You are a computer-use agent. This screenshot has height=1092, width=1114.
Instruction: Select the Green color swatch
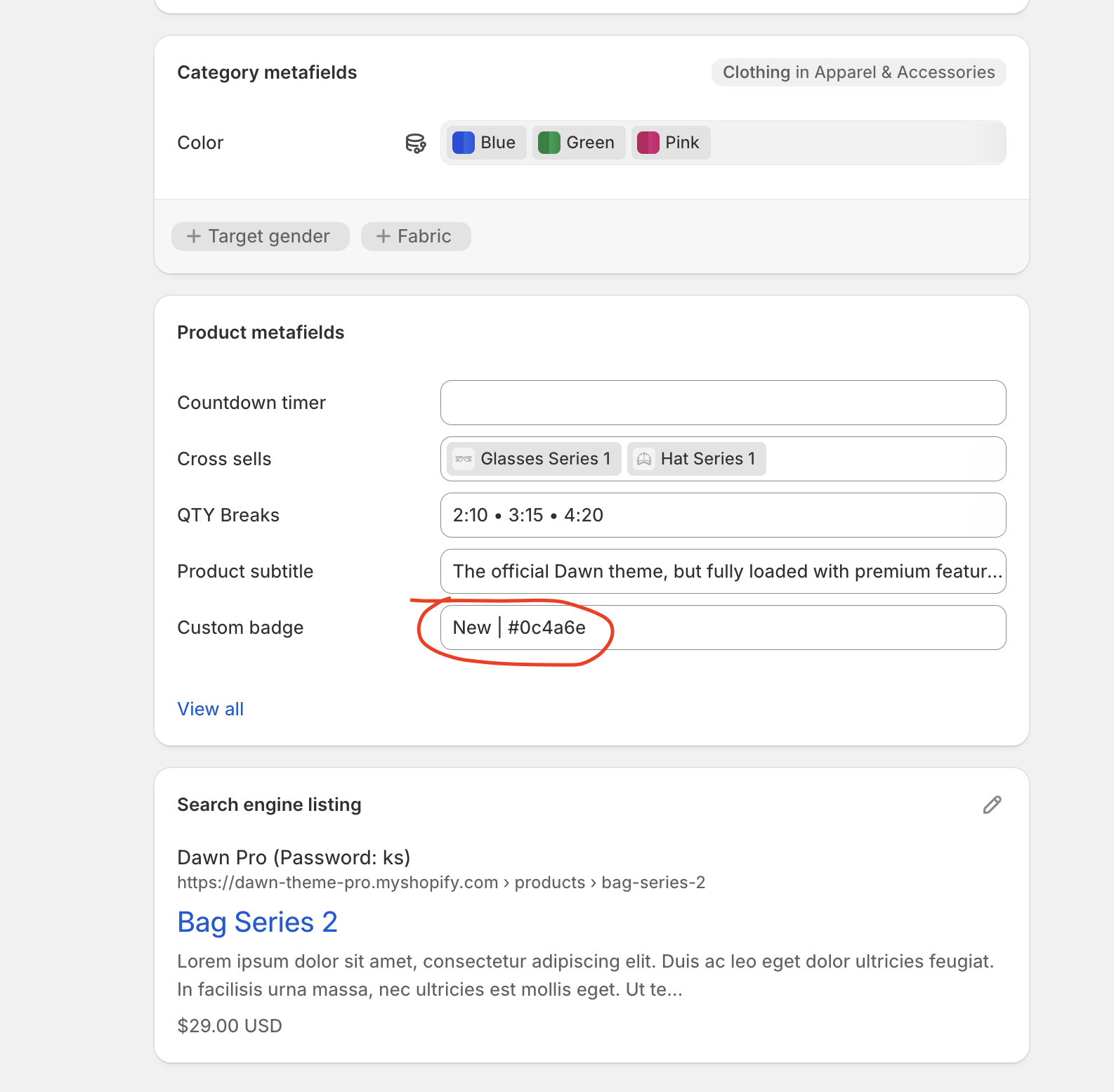(x=549, y=143)
